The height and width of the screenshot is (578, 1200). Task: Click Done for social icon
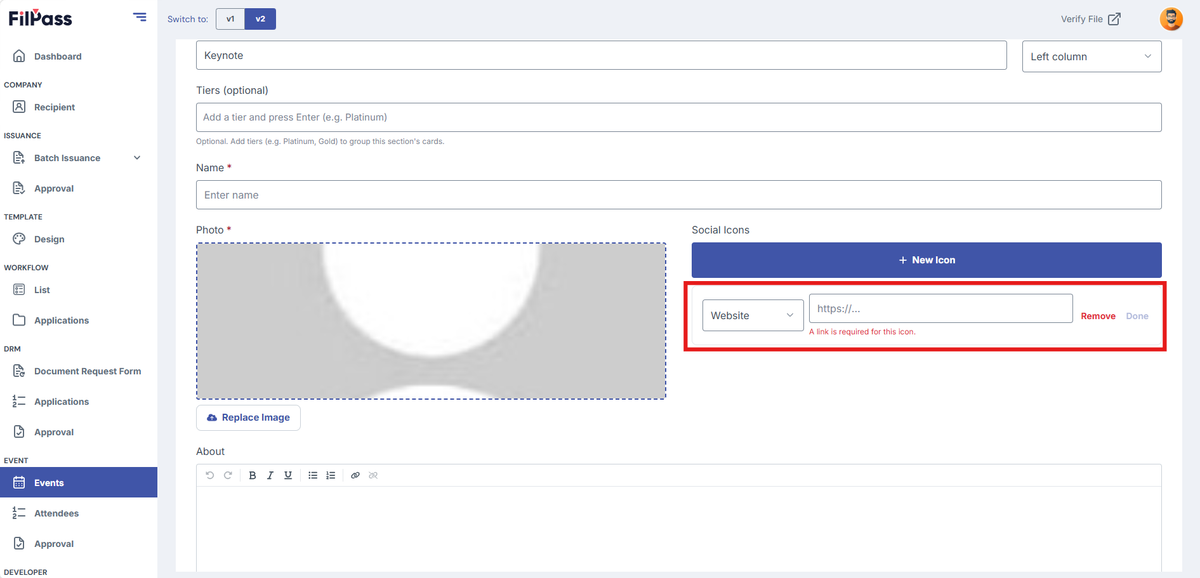[x=1137, y=316]
